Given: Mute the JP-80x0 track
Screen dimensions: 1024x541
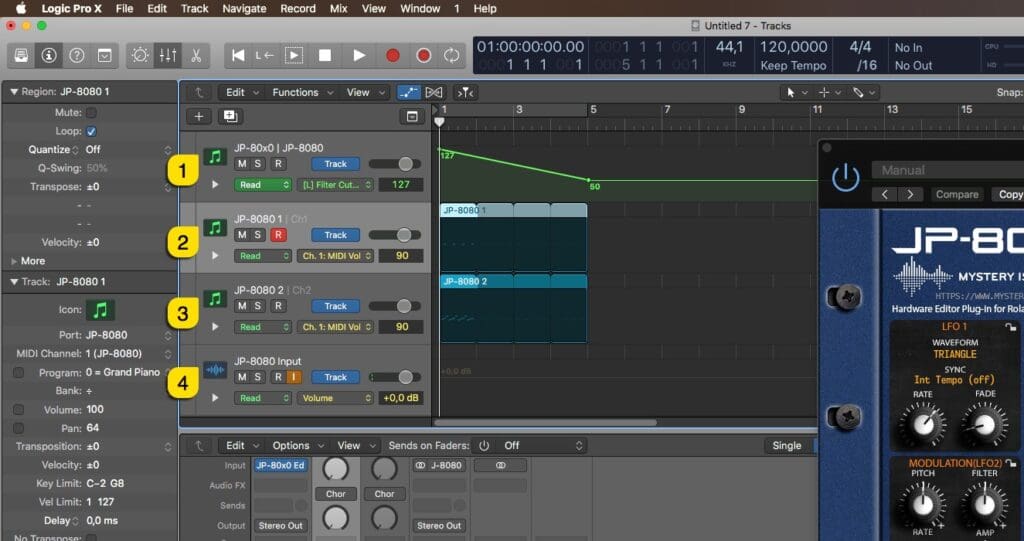Looking at the screenshot, I should tap(242, 164).
